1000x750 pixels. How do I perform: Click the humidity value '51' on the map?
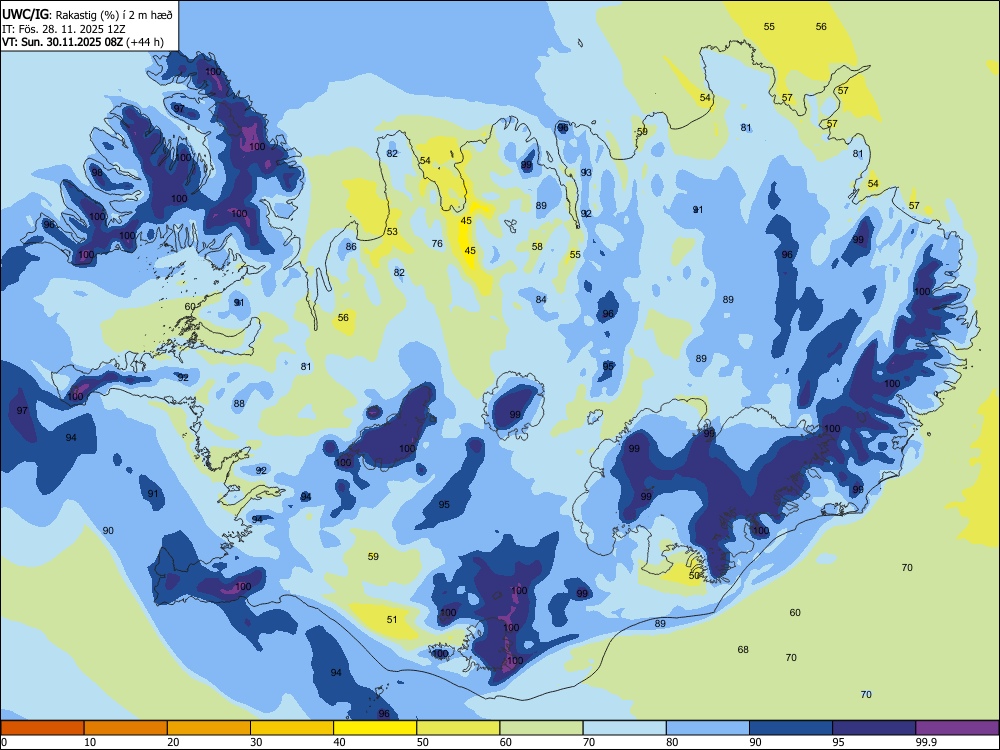(392, 620)
